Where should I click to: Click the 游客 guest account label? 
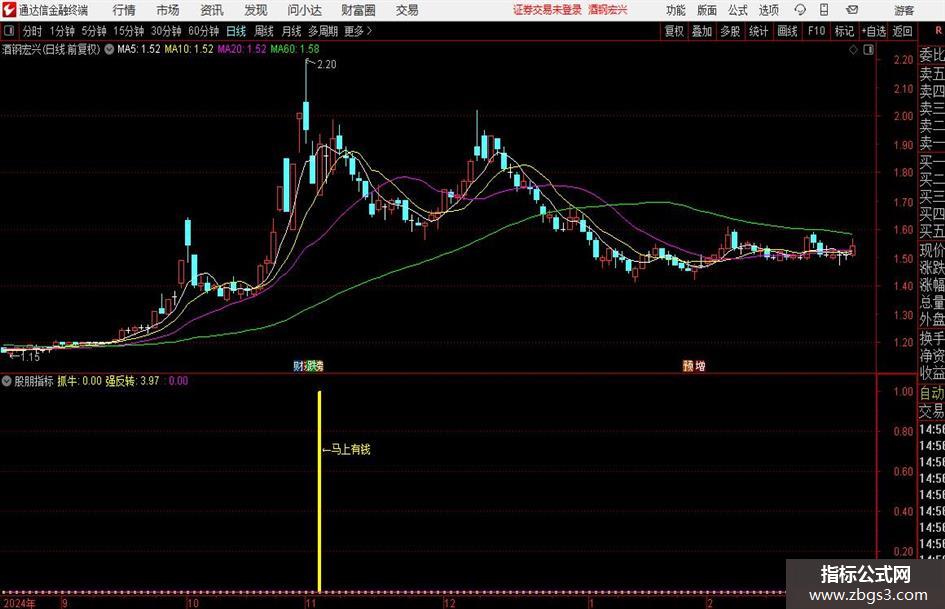coord(903,10)
